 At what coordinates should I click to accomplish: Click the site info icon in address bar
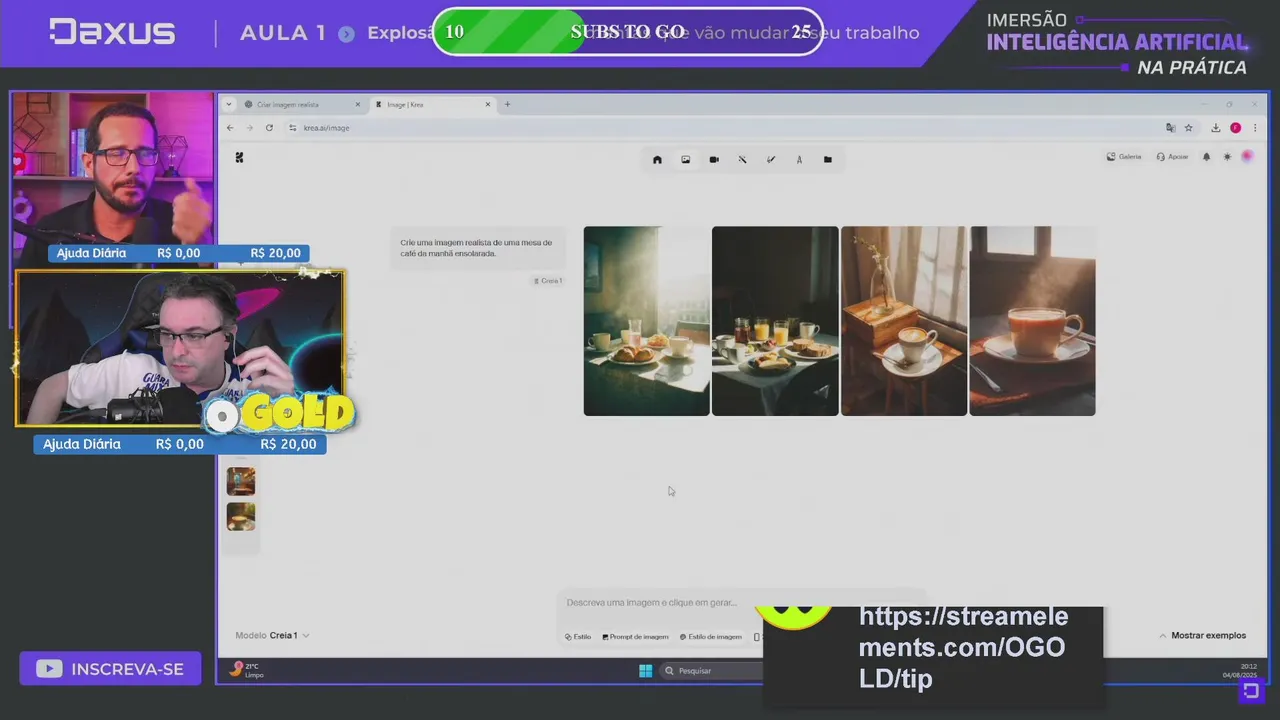tap(293, 128)
